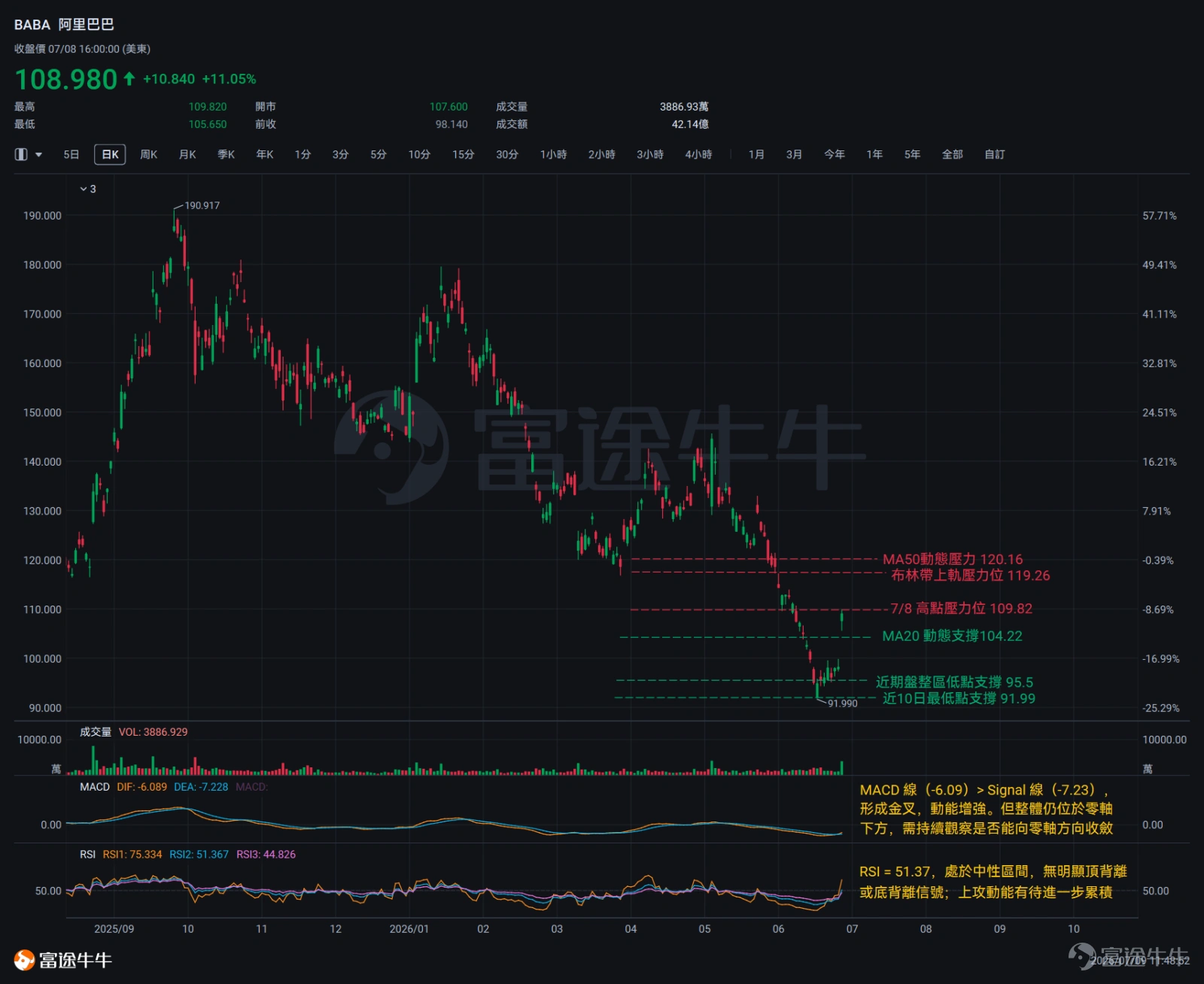Click the RSI1: 75.334 value

[132, 855]
